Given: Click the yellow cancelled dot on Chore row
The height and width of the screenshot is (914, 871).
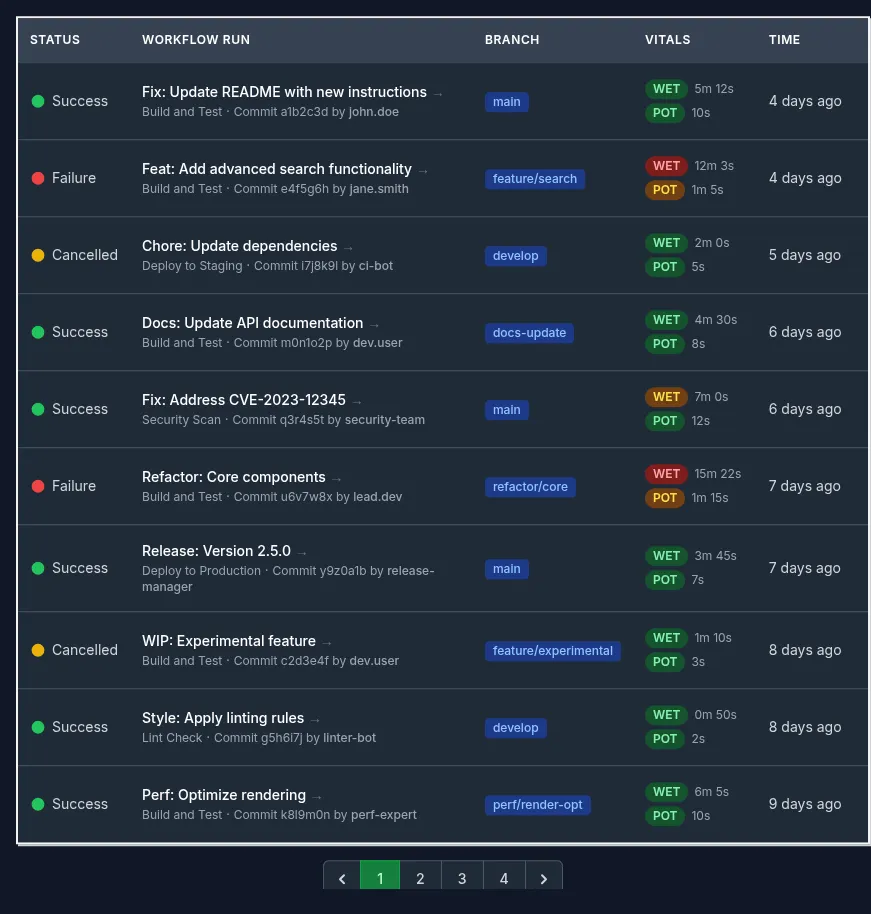Looking at the screenshot, I should (x=38, y=255).
